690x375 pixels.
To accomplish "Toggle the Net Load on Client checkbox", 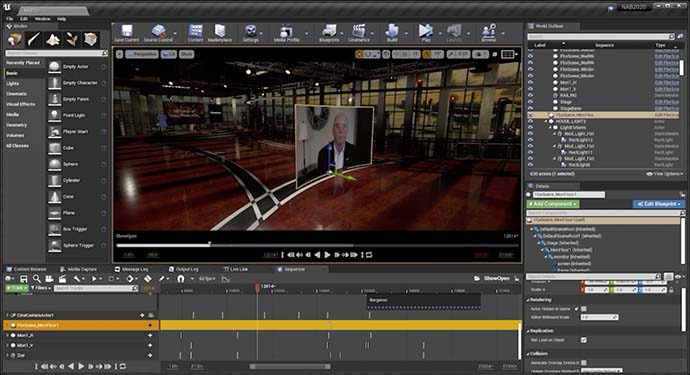I will tap(584, 340).
